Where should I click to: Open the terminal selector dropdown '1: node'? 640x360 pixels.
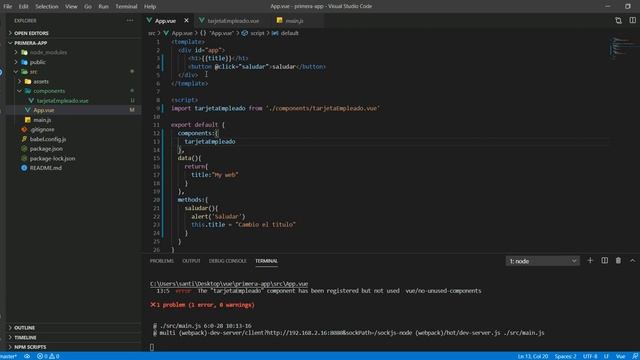(x=542, y=261)
